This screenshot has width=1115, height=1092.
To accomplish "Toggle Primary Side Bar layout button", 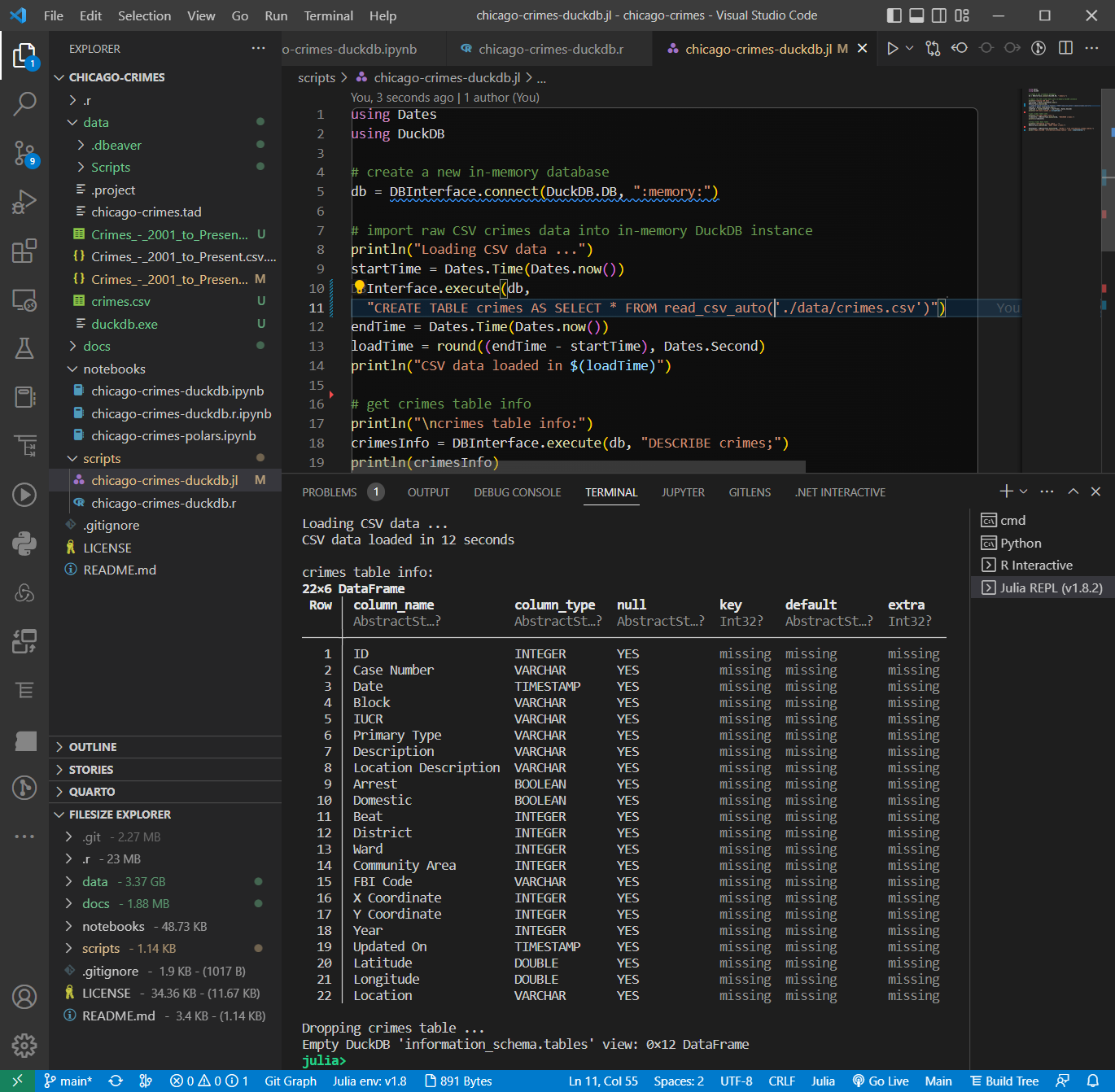I will (x=894, y=15).
